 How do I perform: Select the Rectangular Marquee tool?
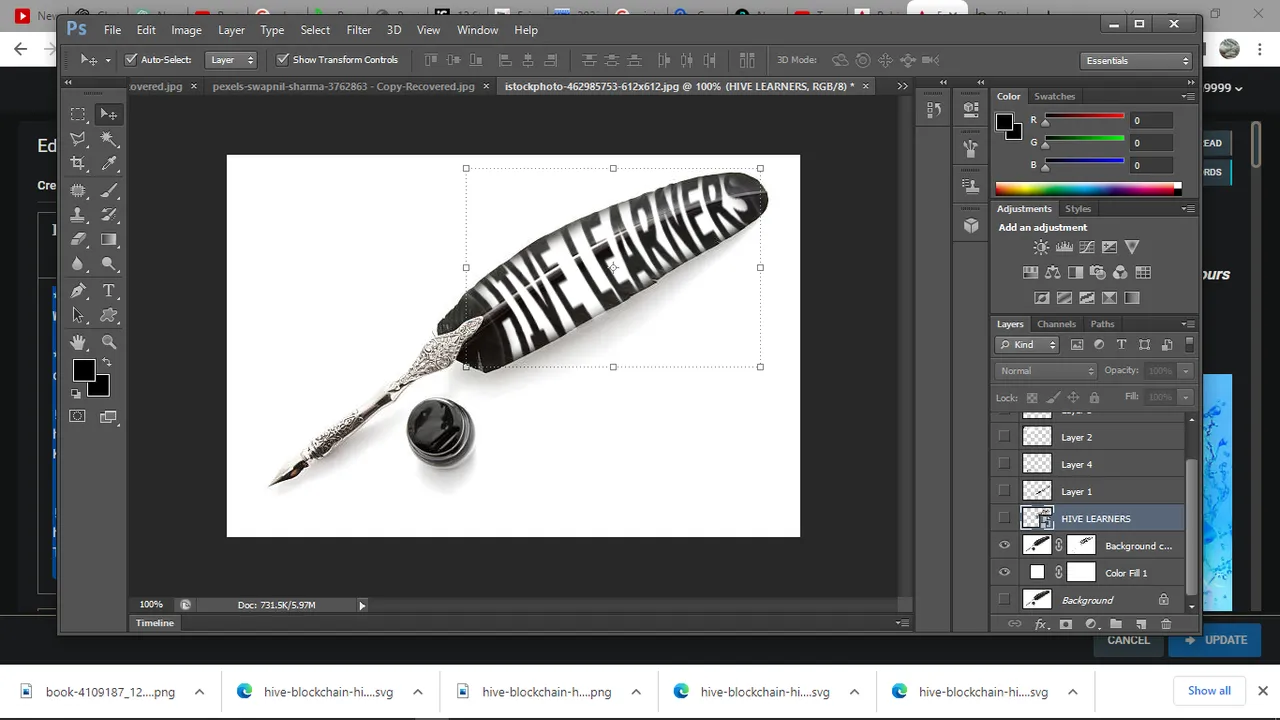pyautogui.click(x=78, y=114)
